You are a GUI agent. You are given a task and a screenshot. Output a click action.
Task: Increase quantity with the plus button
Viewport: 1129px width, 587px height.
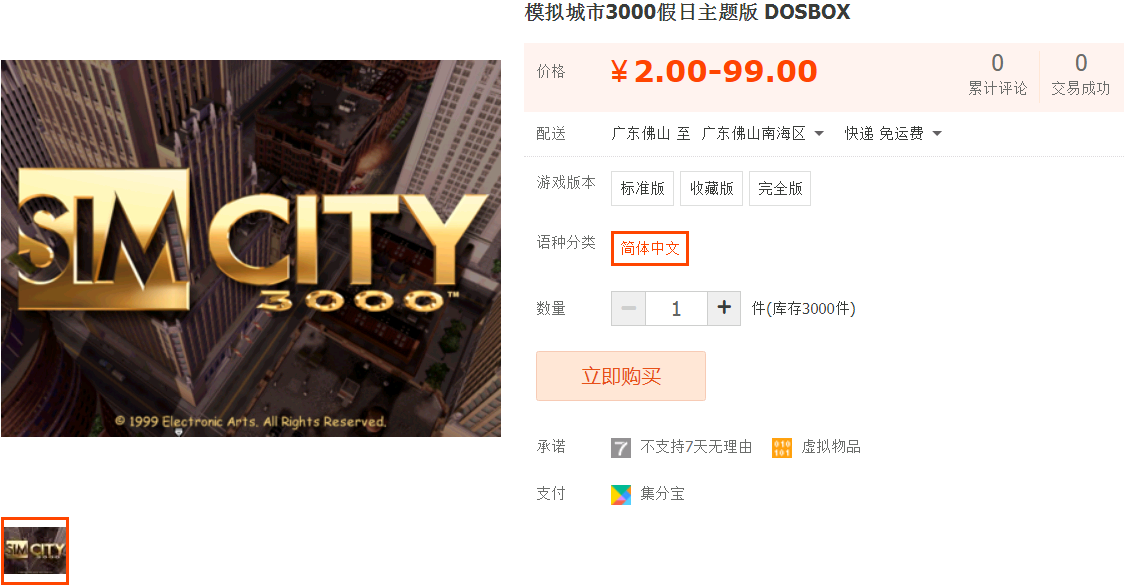click(724, 308)
